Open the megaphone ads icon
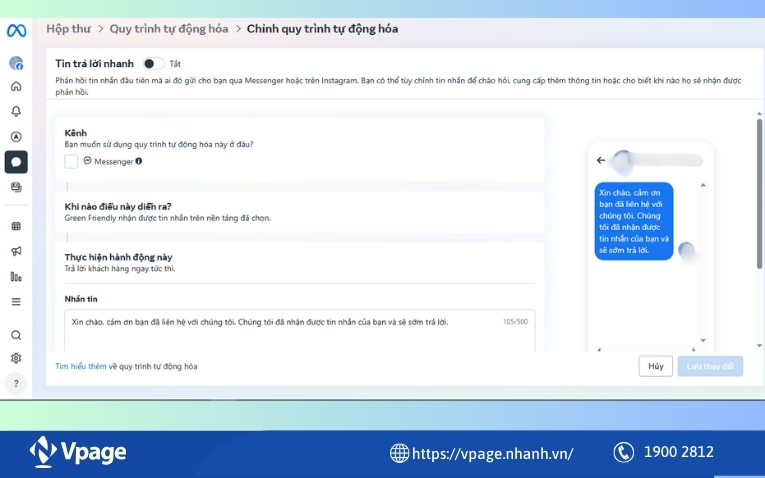The width and height of the screenshot is (765, 478). point(16,251)
